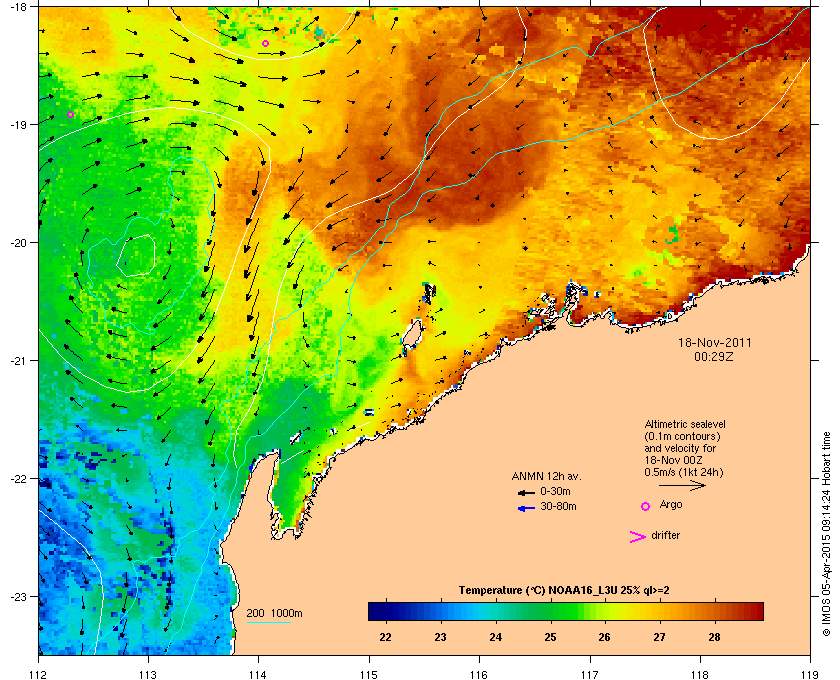This screenshot has width=840, height=680.
Task: Select the '18-Nov-2011' date text
Action: click(714, 342)
